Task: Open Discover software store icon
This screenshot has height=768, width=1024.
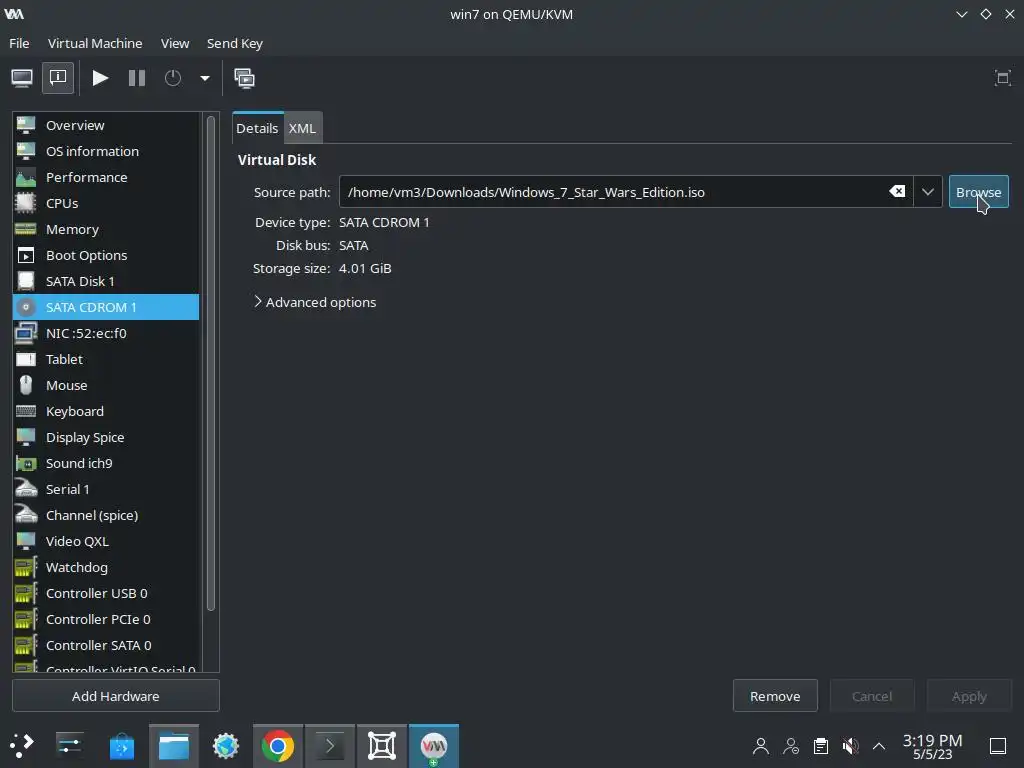Action: pos(121,745)
